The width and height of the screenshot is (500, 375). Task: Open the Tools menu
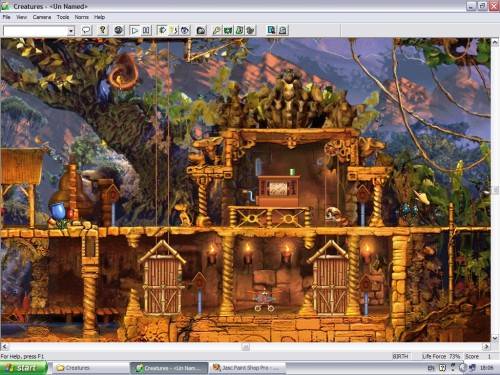pyautogui.click(x=63, y=17)
